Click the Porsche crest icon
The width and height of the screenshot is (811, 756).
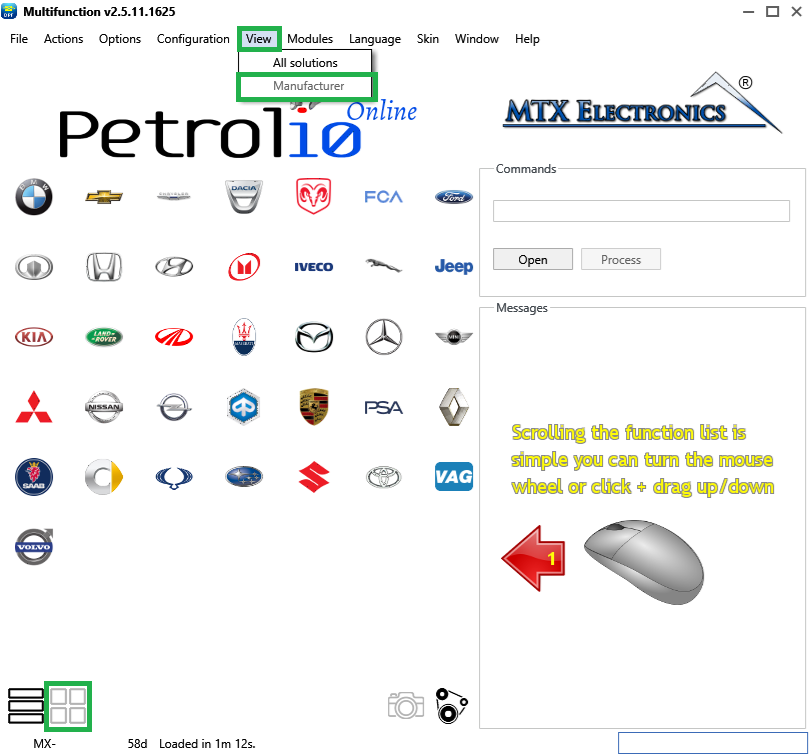313,407
